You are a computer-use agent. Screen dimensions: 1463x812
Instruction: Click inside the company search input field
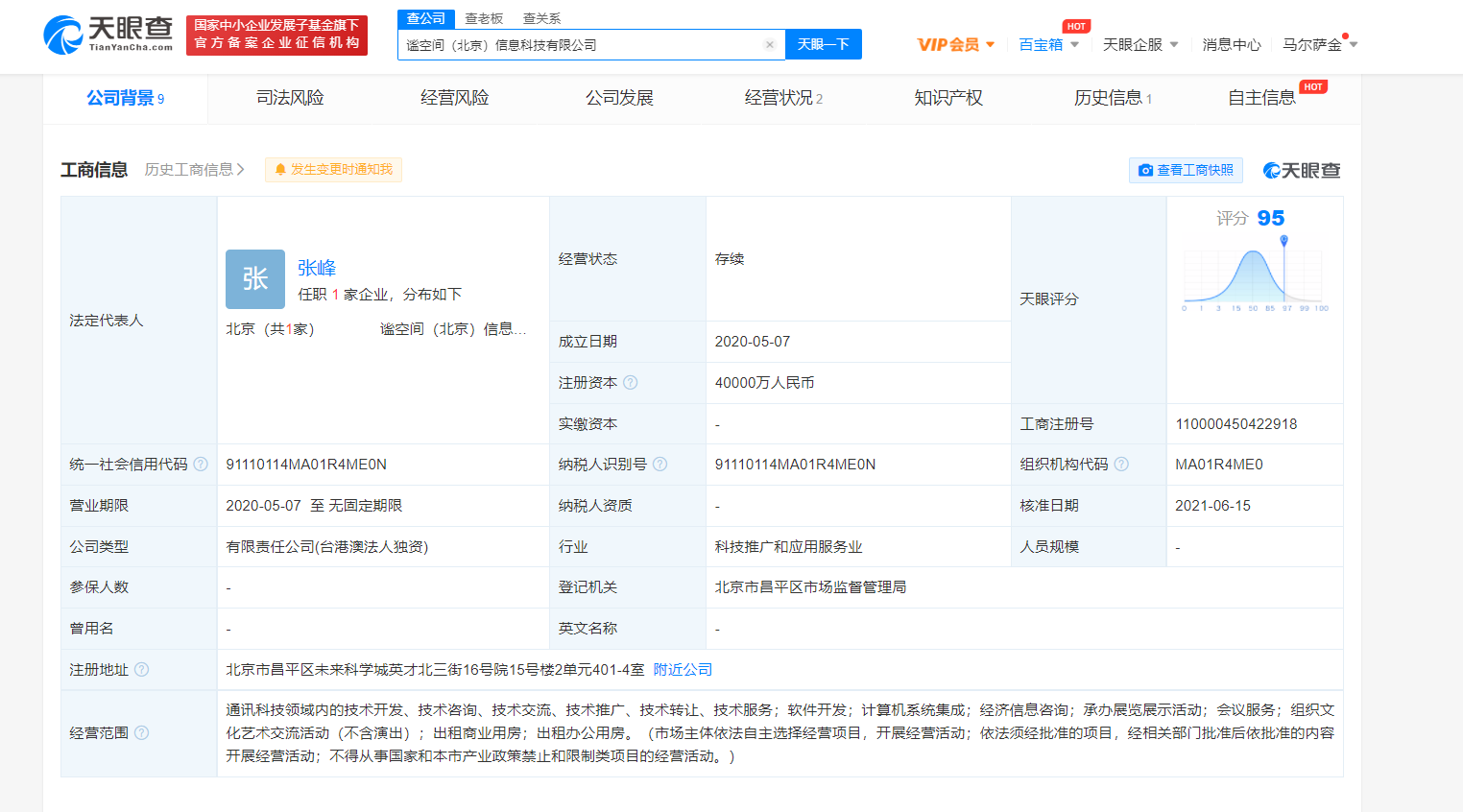pyautogui.click(x=576, y=44)
